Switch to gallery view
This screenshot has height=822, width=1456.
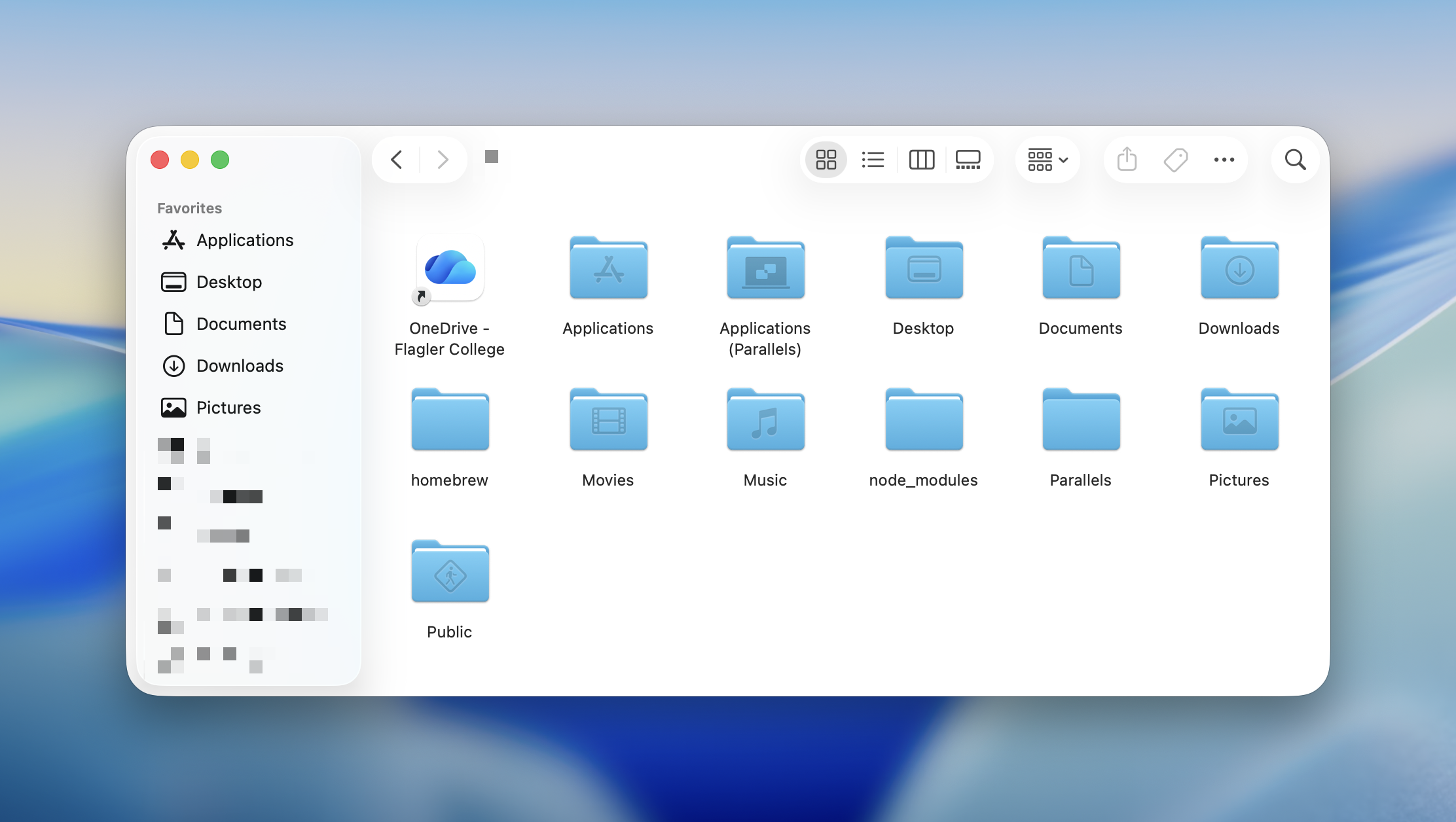(x=968, y=160)
